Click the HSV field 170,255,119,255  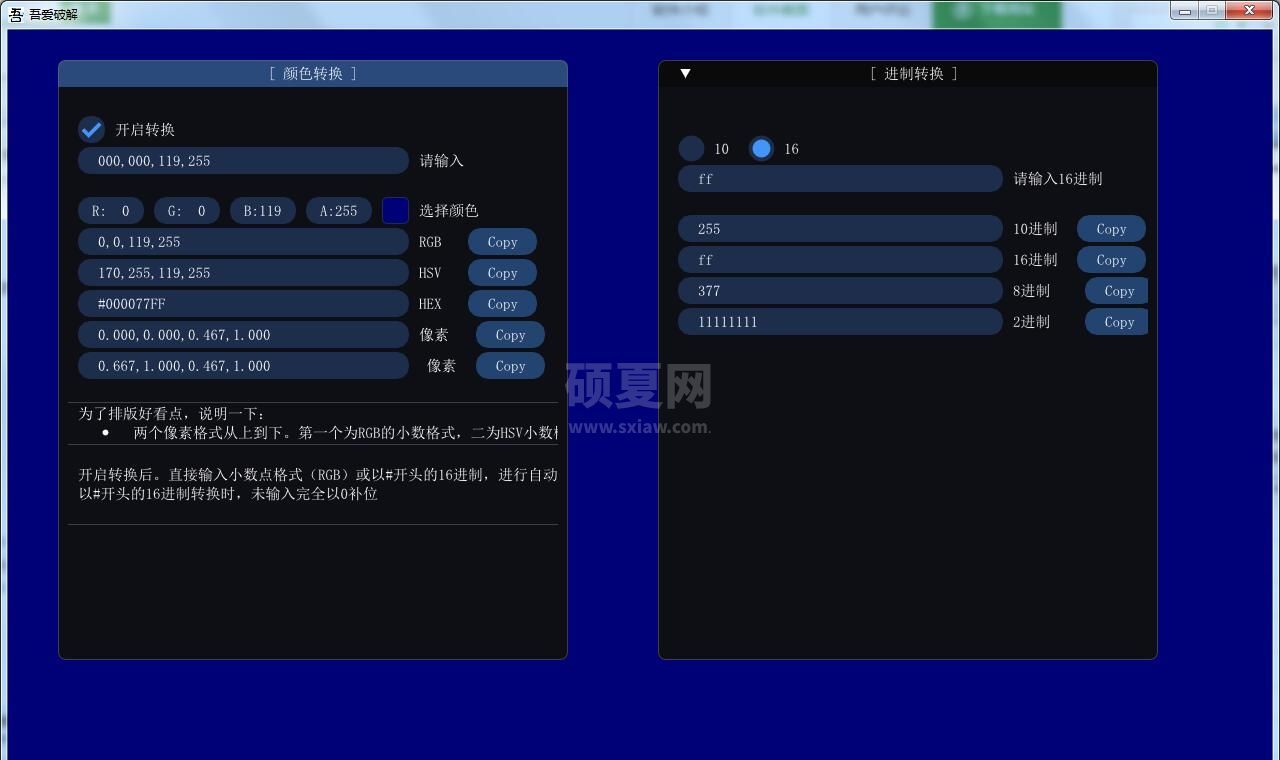243,273
